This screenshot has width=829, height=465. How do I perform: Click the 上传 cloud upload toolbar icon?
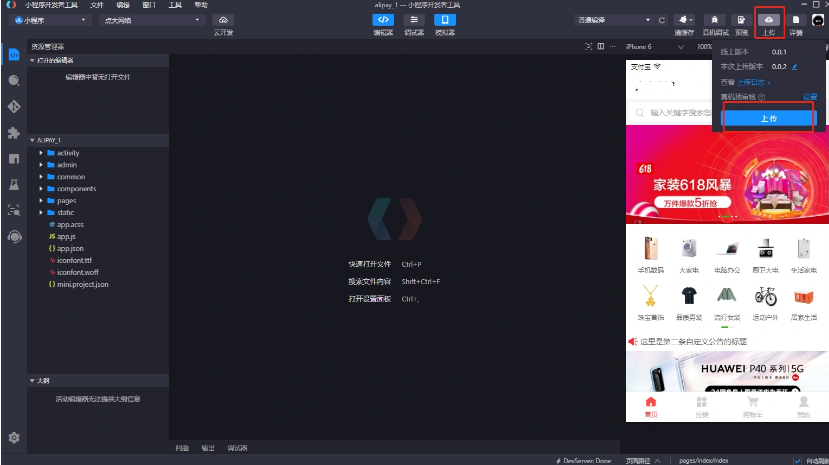pyautogui.click(x=769, y=20)
